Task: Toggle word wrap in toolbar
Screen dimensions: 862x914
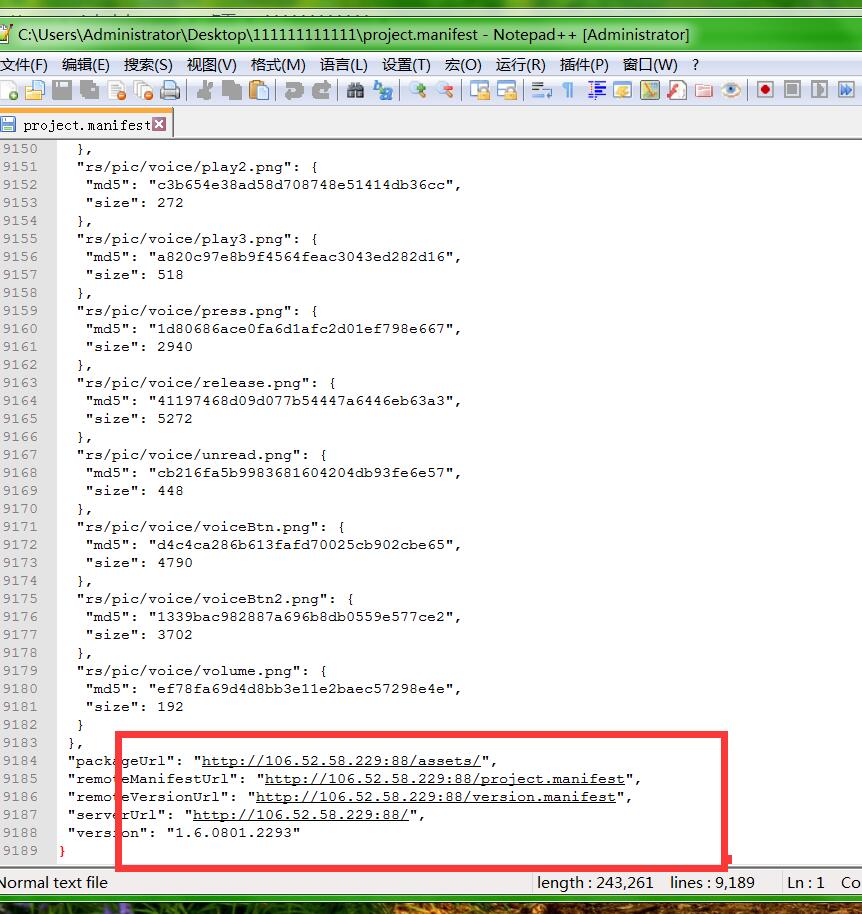Action: pyautogui.click(x=542, y=90)
